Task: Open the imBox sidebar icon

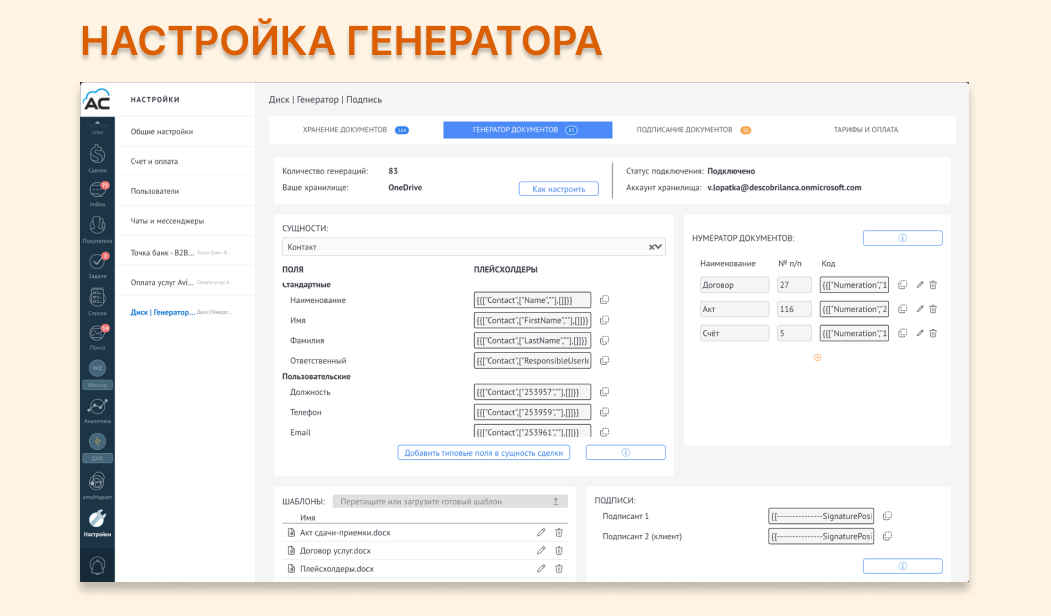Action: pyautogui.click(x=97, y=193)
